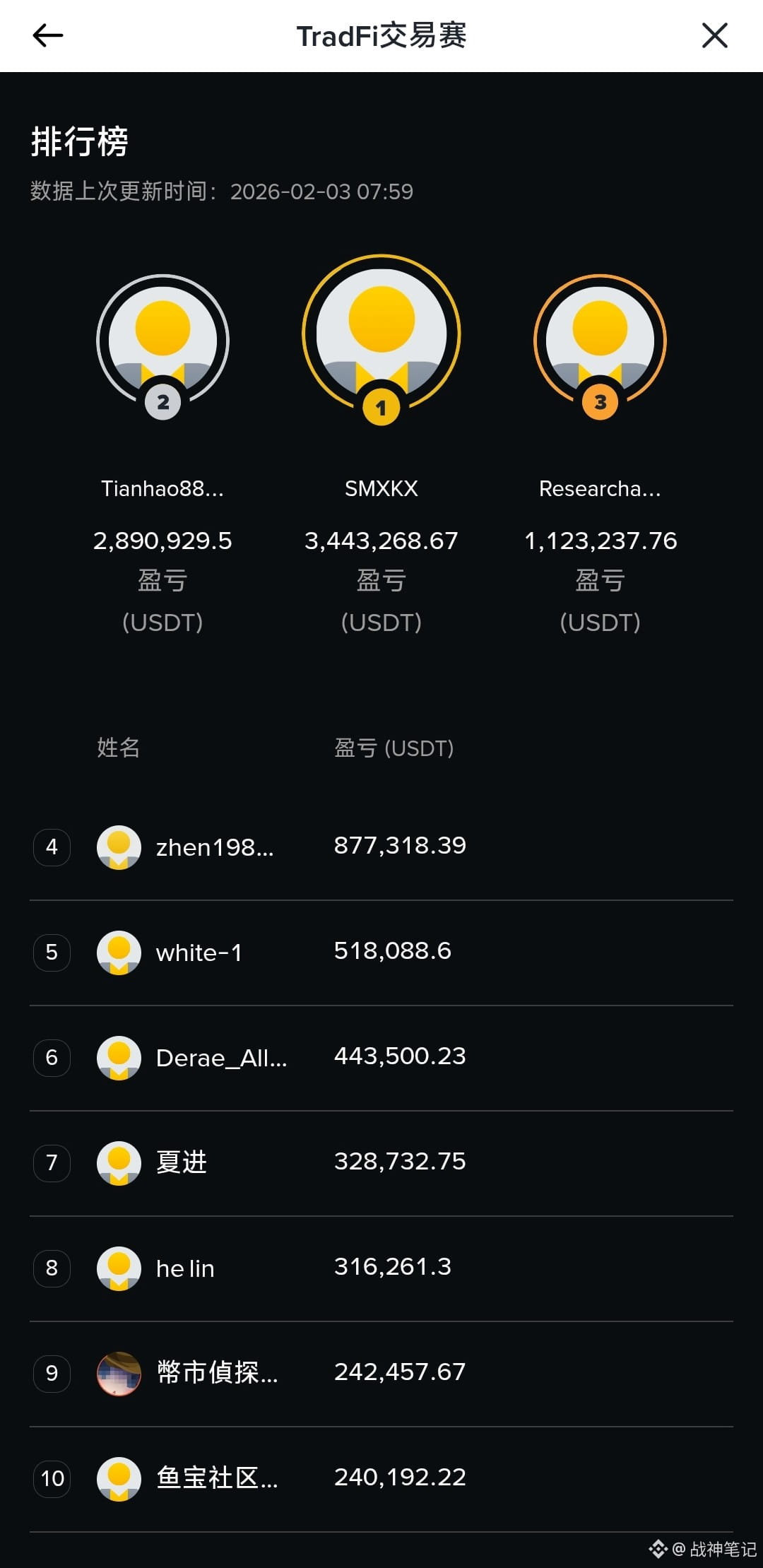Tap white-1 avatar icon
Viewport: 763px width, 1568px height.
119,952
